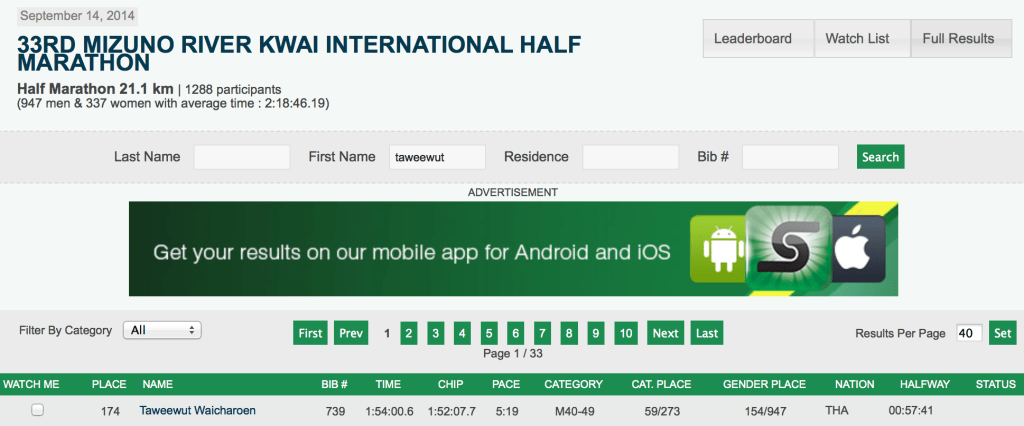Go to results page 10
This screenshot has width=1024, height=426.
[626, 333]
